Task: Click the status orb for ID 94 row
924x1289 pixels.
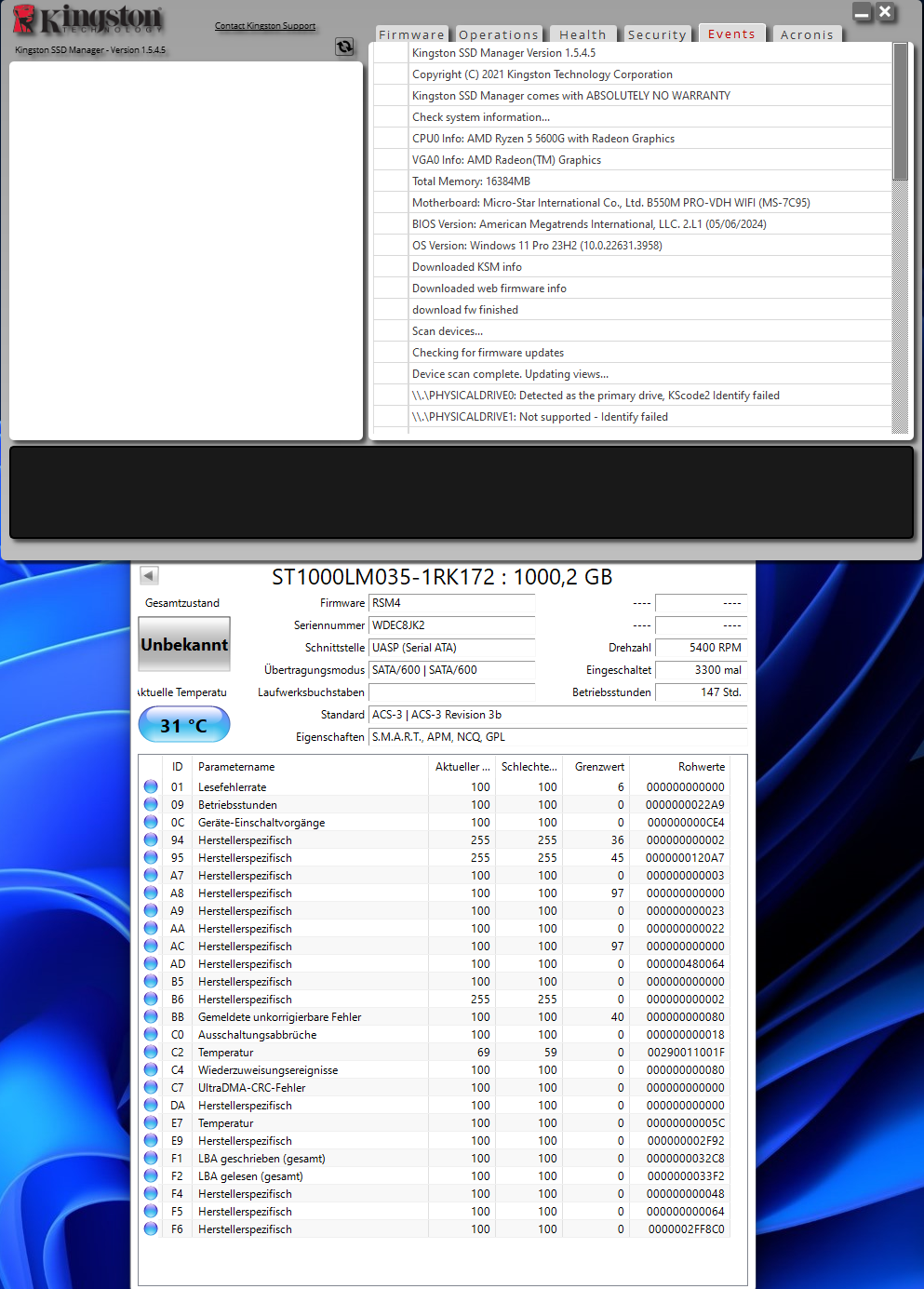Action: [x=151, y=839]
